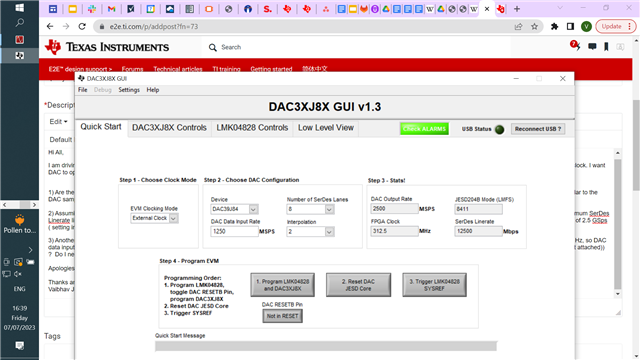Select the Quick Start tab
This screenshot has height=360, width=640.
pos(101,127)
